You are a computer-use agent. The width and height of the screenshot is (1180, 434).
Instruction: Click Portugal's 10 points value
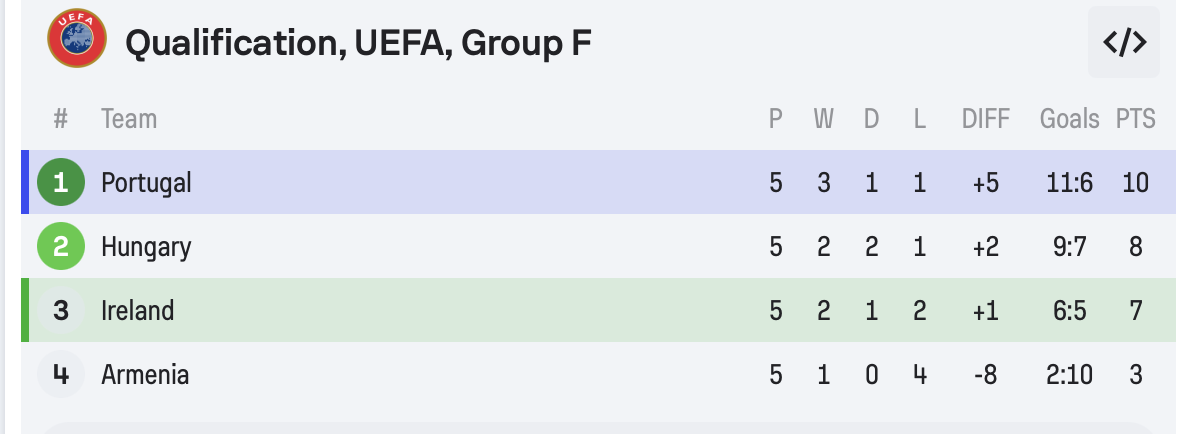pos(1135,182)
